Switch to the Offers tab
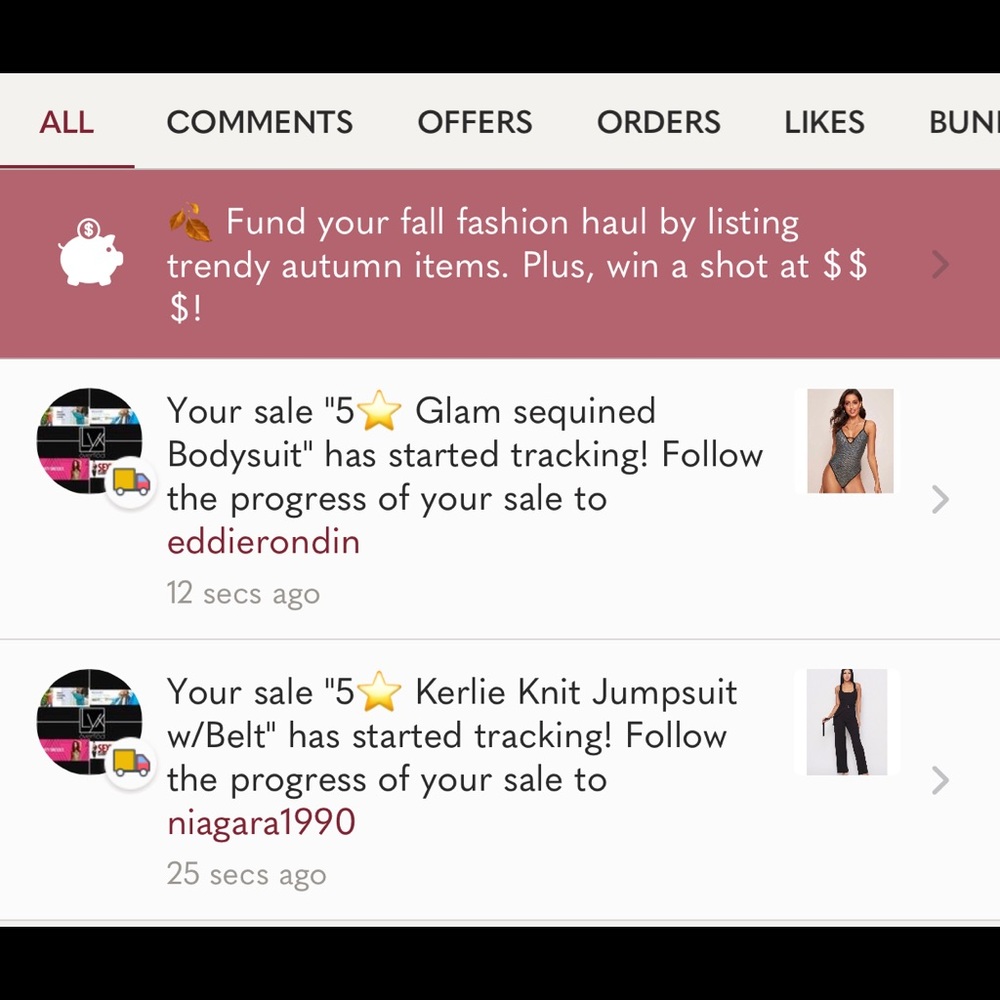 pos(475,122)
